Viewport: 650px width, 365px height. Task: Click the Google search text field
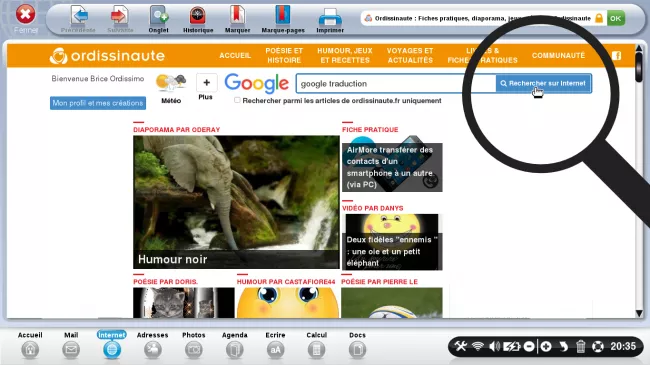point(396,83)
